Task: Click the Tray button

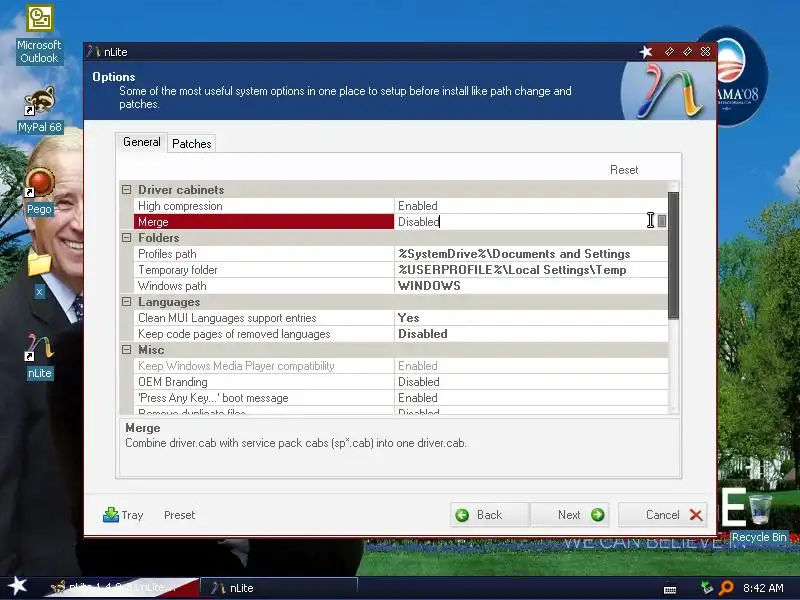Action: tap(123, 515)
